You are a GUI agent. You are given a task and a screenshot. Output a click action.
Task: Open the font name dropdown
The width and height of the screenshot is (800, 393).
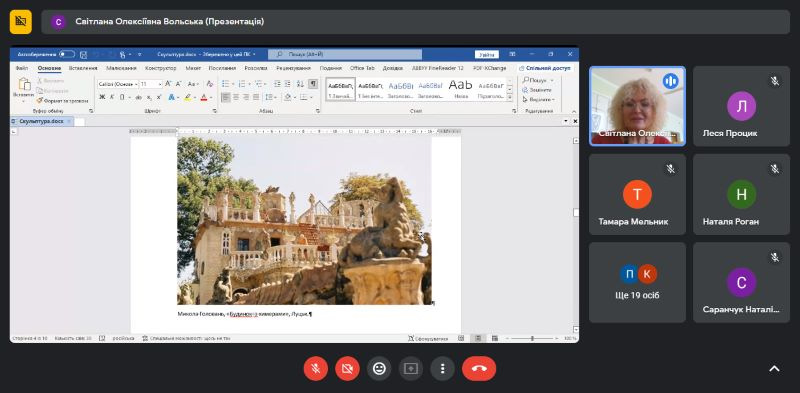[135, 84]
